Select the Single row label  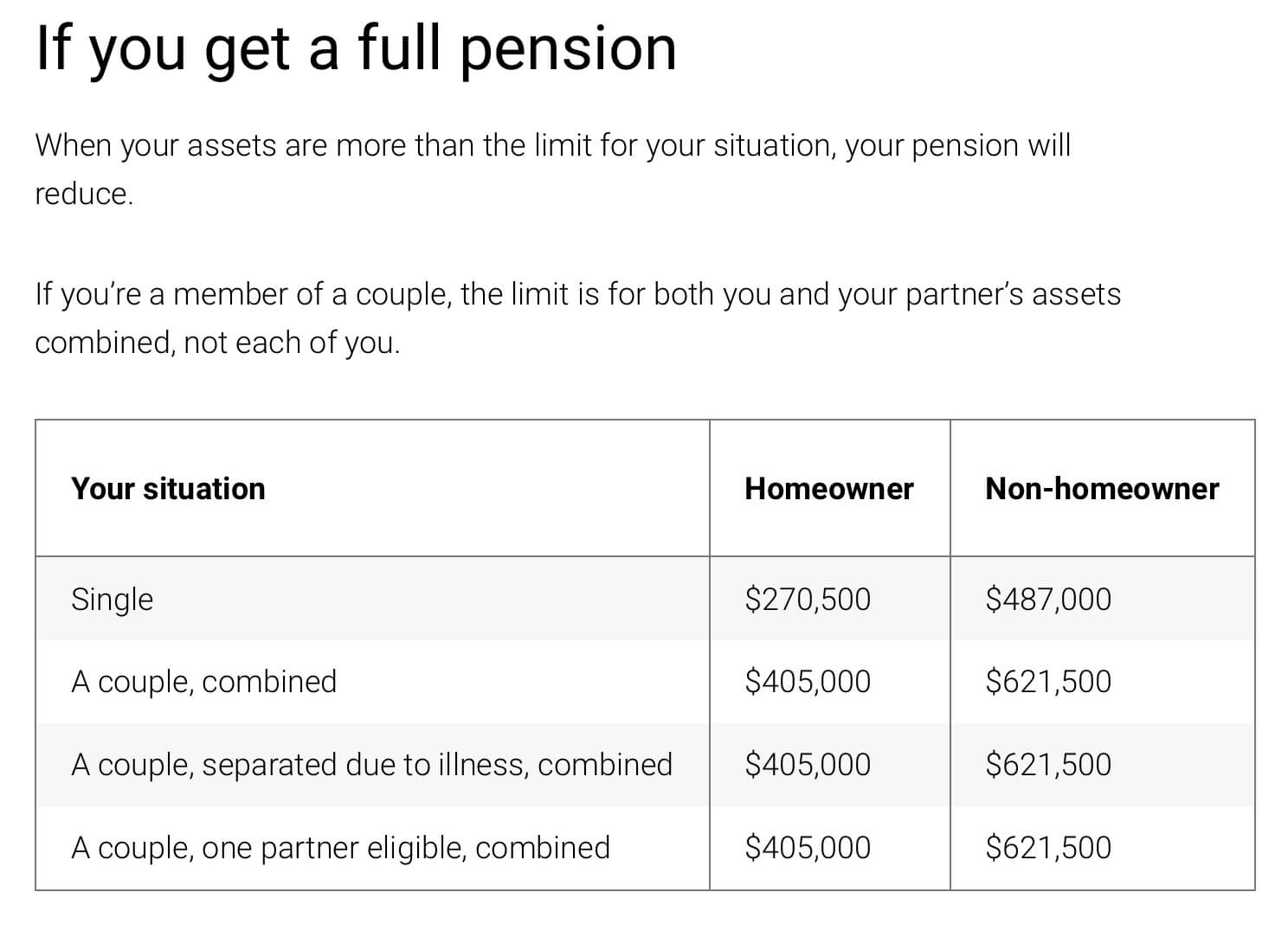112,600
